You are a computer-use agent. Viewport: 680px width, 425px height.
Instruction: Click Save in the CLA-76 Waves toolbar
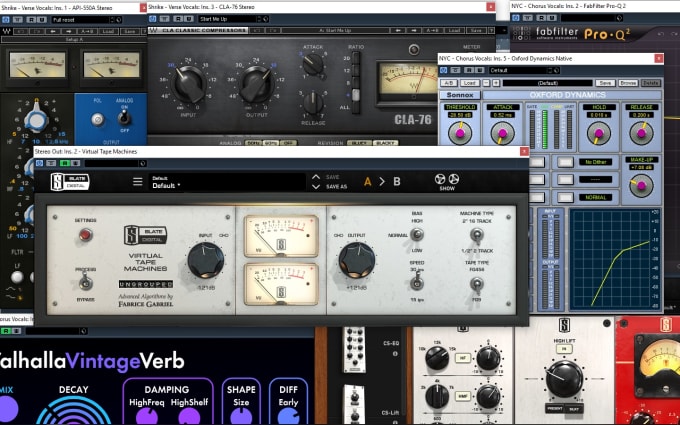coord(476,30)
